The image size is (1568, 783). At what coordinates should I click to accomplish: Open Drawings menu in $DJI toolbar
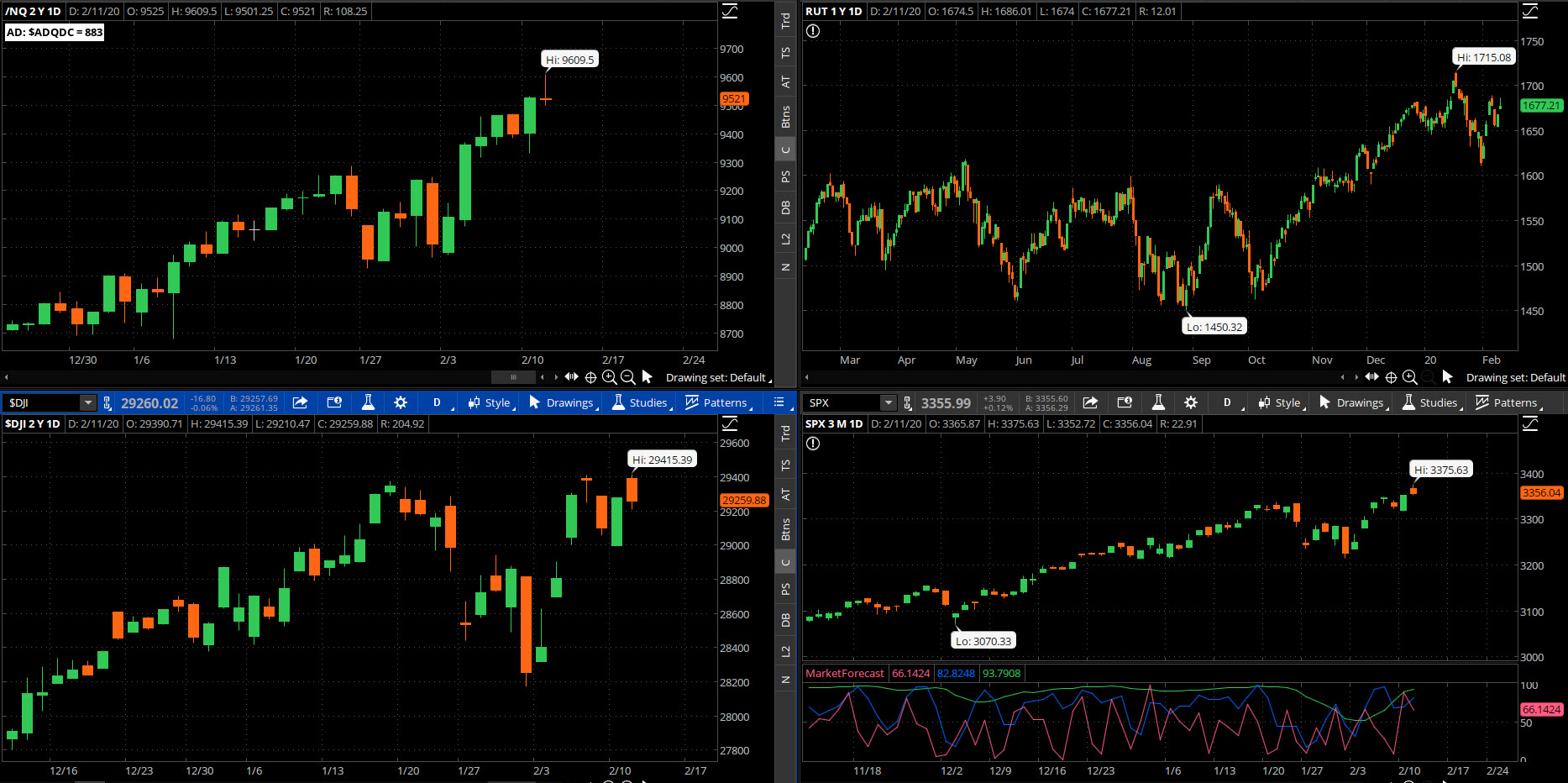(x=562, y=402)
